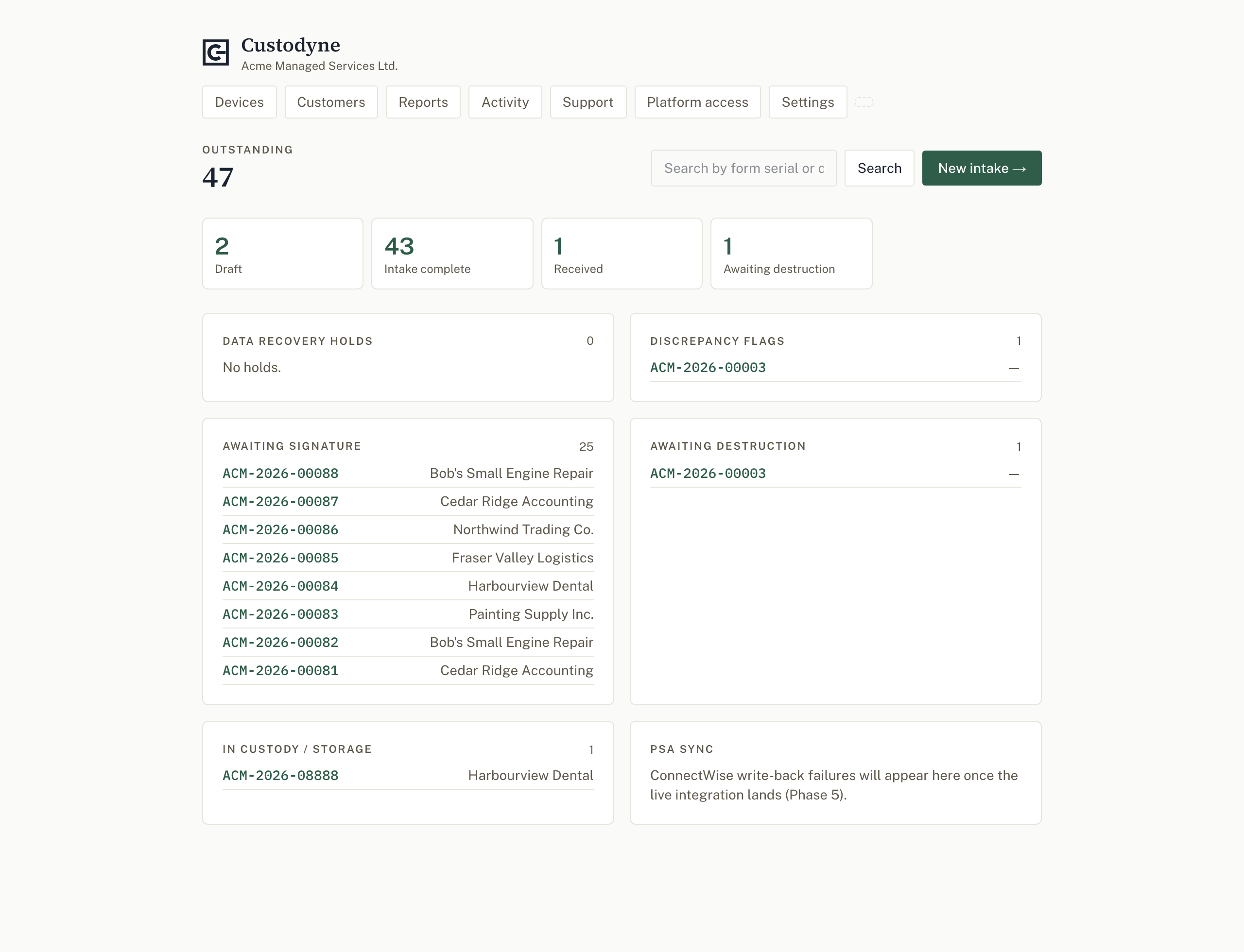Go to the Activity tab
The height and width of the screenshot is (952, 1244).
click(x=505, y=102)
